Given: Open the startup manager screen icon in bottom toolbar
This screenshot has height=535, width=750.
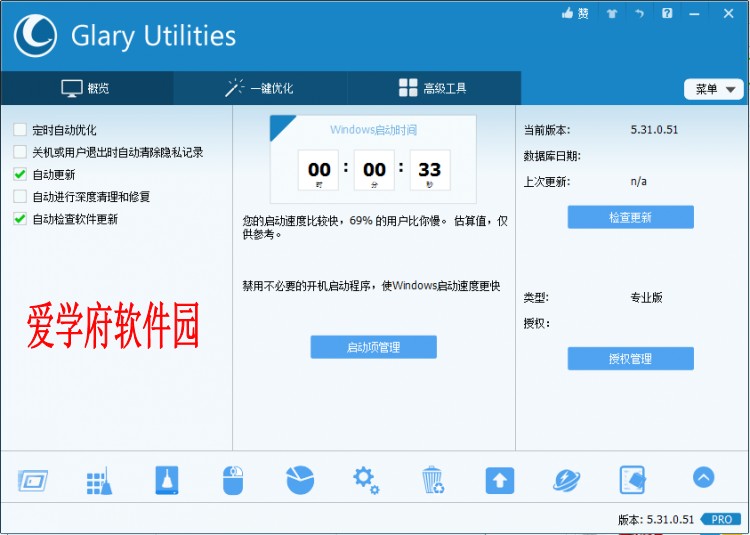Looking at the screenshot, I should [x=33, y=480].
